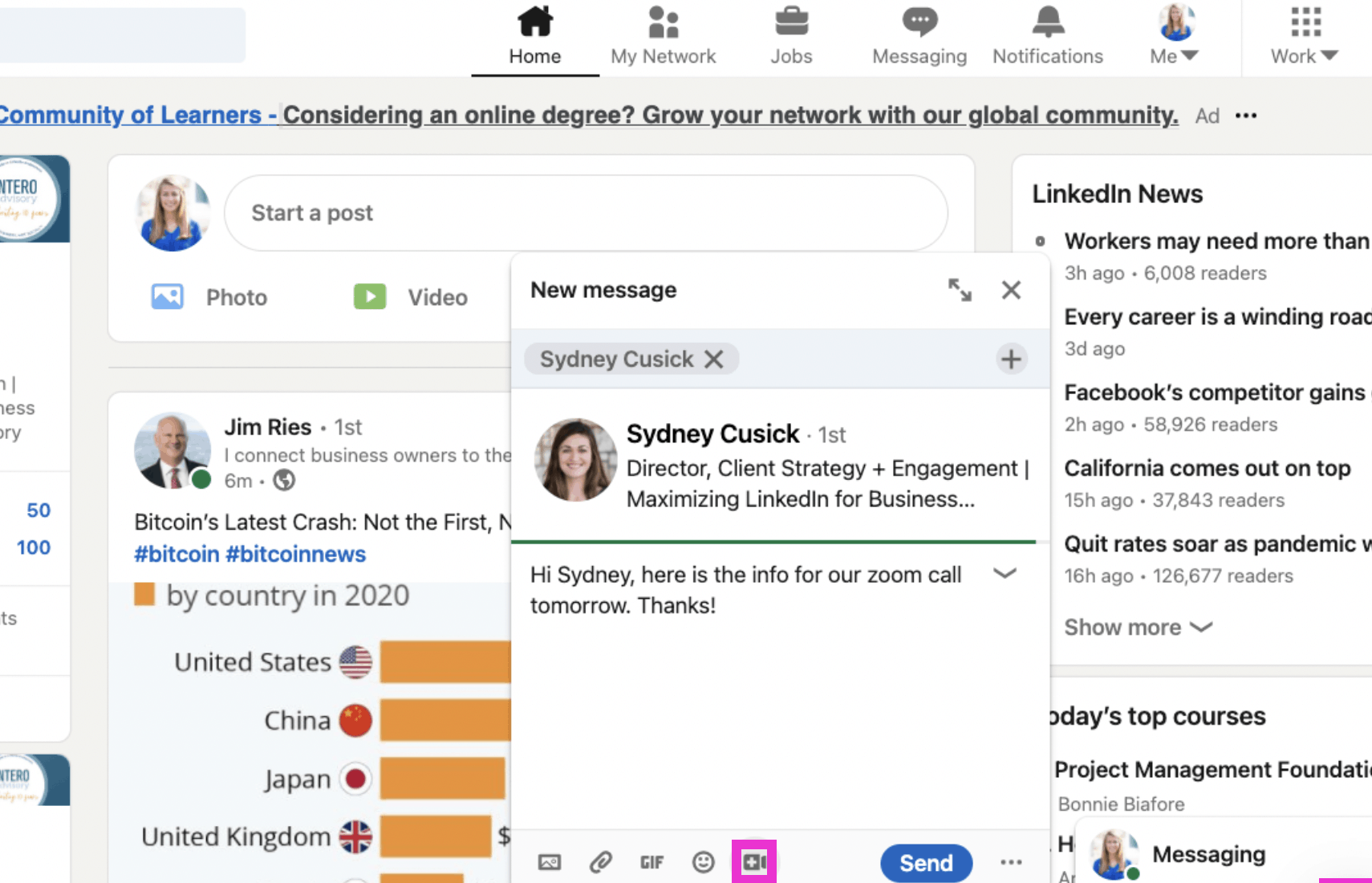Expand Show more LinkedIn news
The height and width of the screenshot is (883, 1372).
tap(1138, 627)
